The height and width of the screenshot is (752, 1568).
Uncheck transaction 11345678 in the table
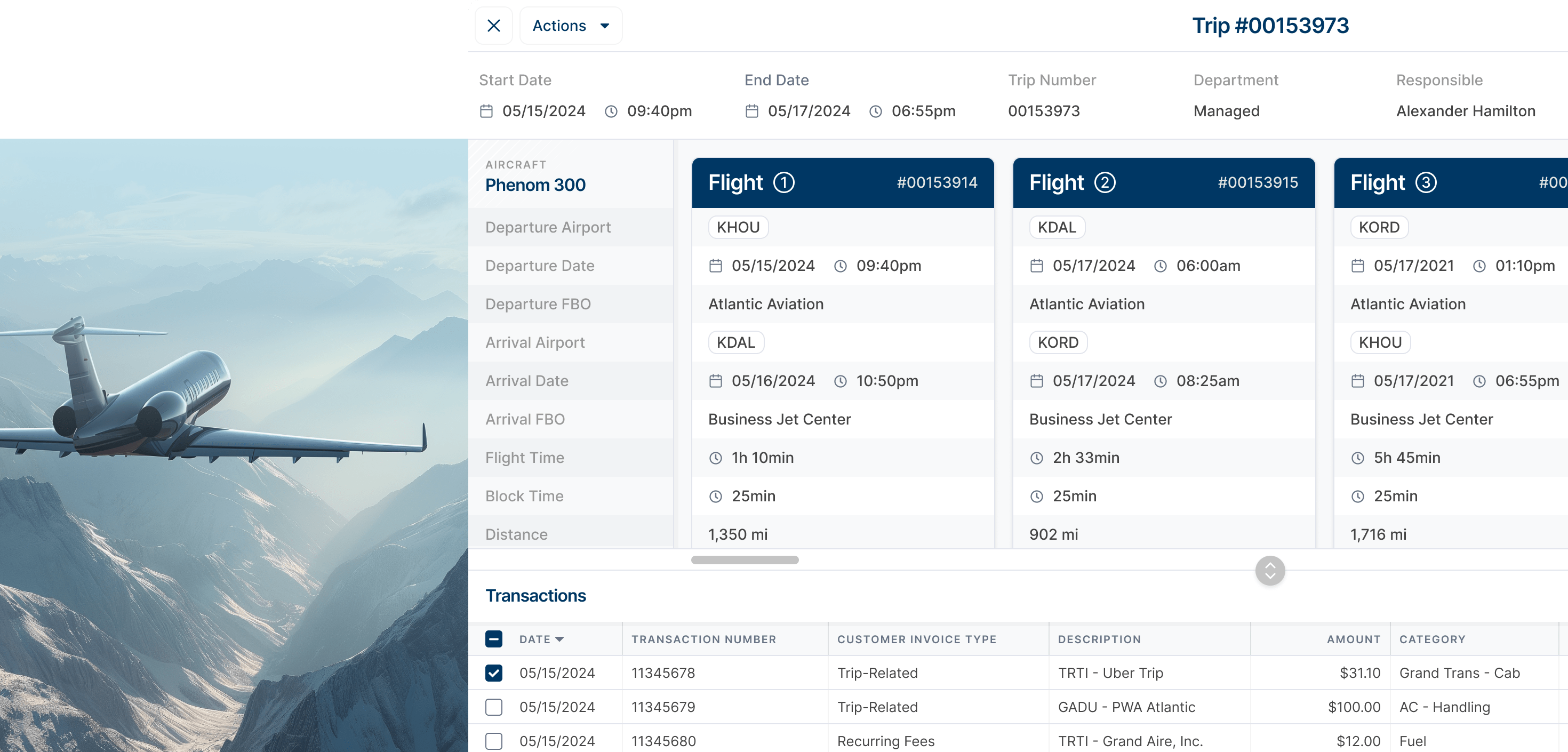coord(494,673)
